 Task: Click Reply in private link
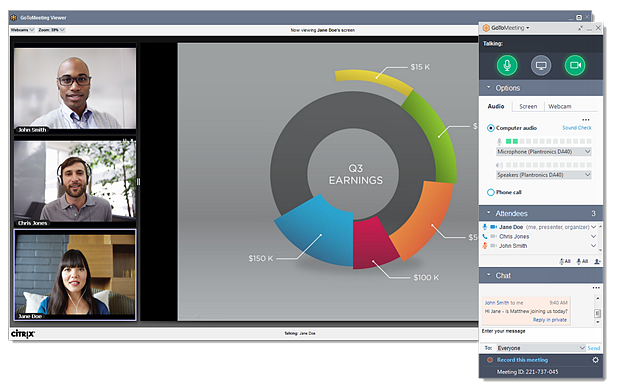coord(550,320)
